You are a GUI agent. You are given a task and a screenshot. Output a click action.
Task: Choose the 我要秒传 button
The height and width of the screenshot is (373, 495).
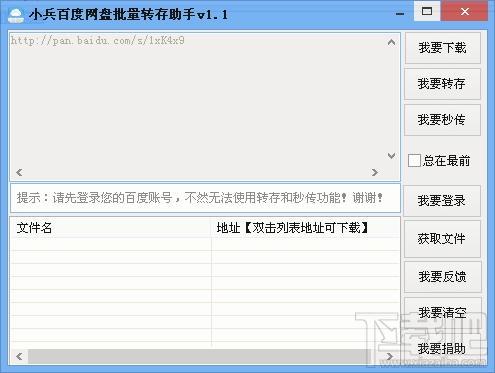point(442,120)
